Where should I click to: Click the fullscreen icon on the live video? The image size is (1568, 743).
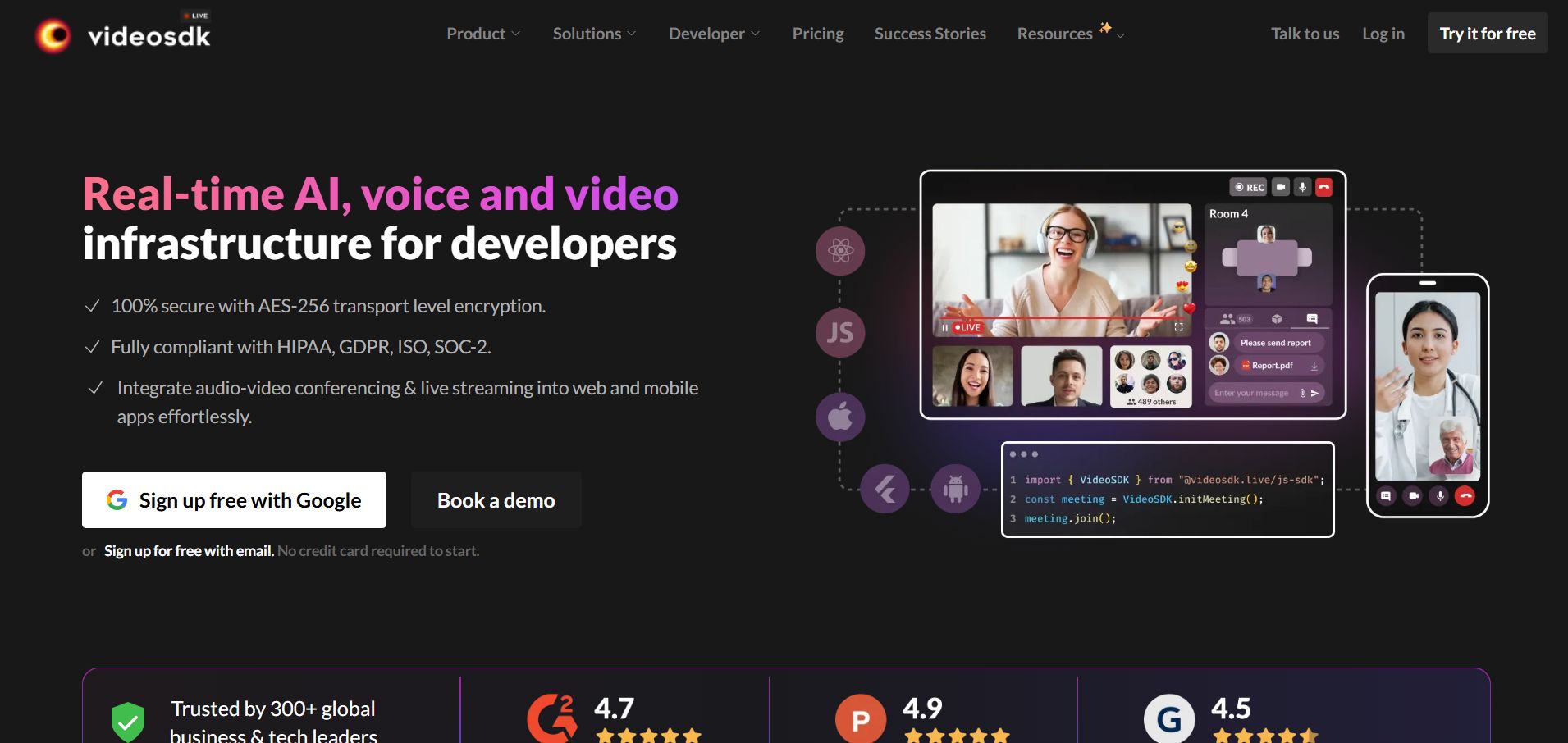point(1179,327)
